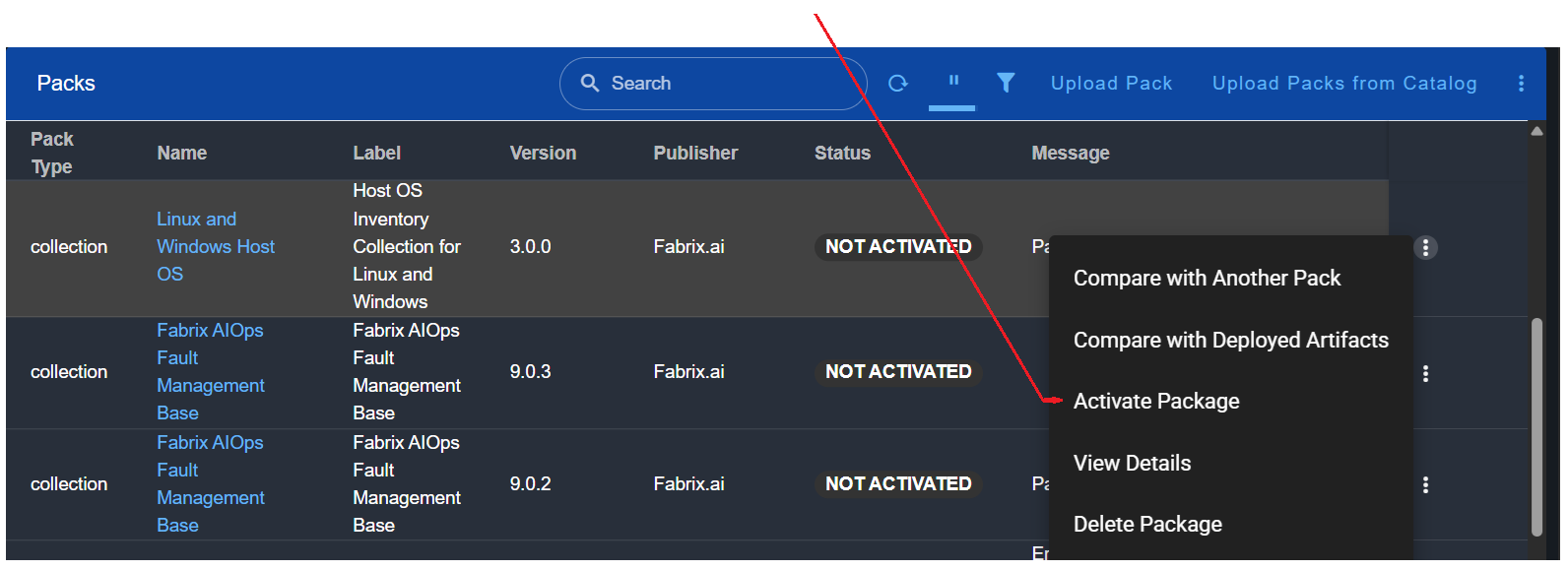Open the filter funnel icon
1568x570 pixels.
pos(1005,83)
